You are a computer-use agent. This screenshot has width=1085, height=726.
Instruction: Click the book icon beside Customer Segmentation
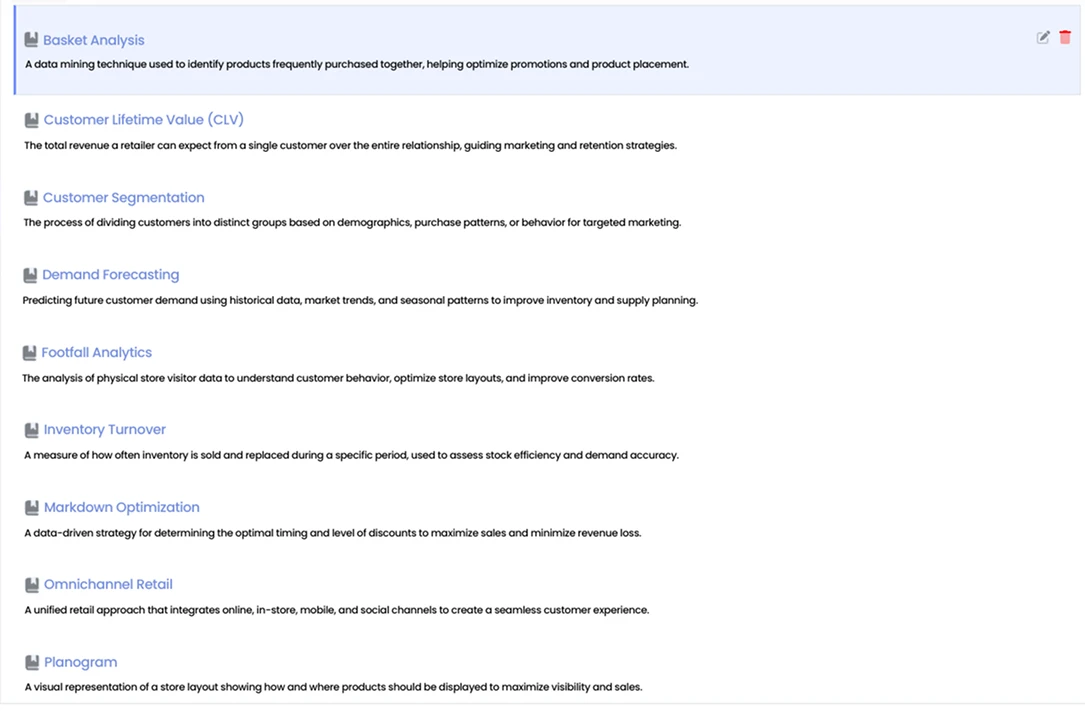(x=31, y=198)
